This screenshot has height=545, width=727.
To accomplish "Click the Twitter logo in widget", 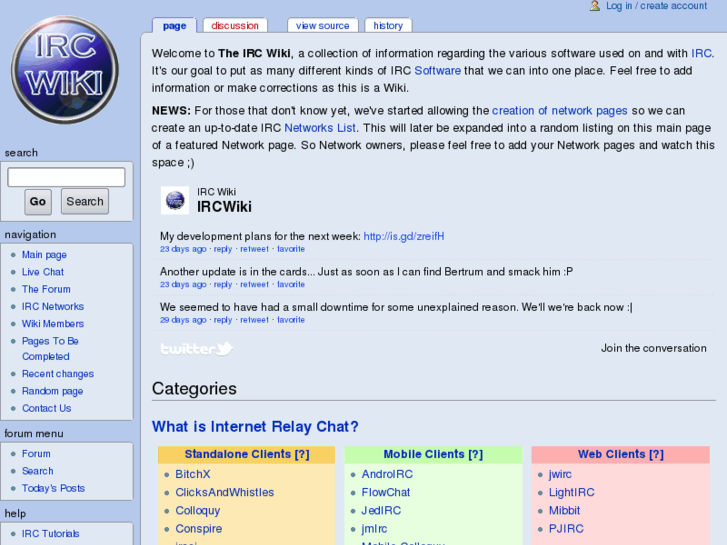I will click(197, 348).
